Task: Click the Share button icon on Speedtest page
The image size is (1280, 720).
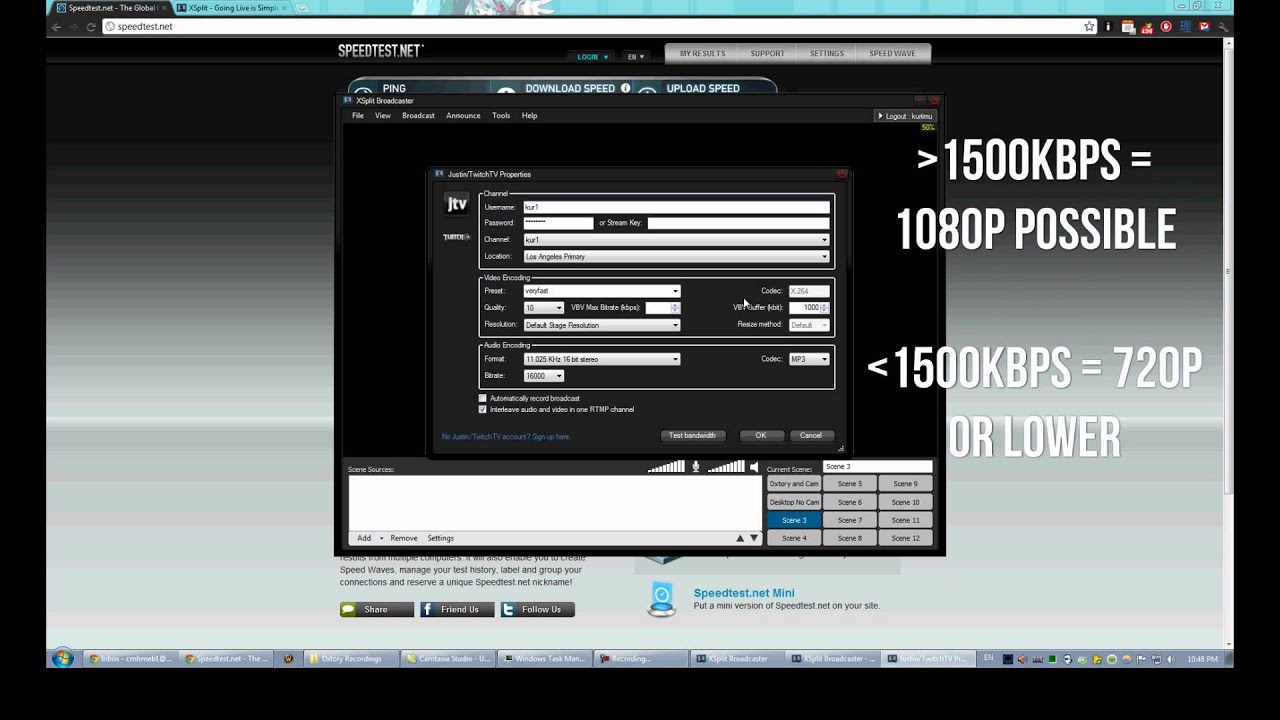Action: (x=348, y=609)
